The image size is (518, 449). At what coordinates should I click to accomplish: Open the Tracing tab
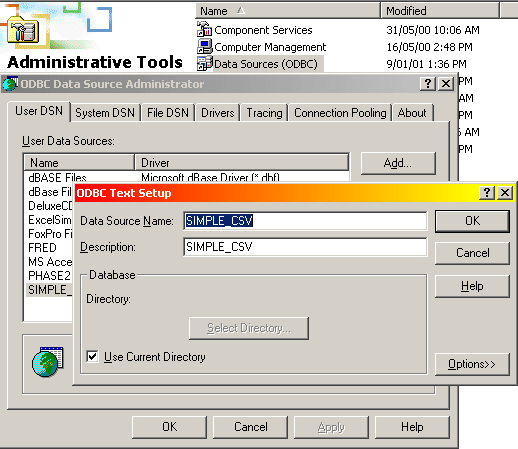click(264, 113)
